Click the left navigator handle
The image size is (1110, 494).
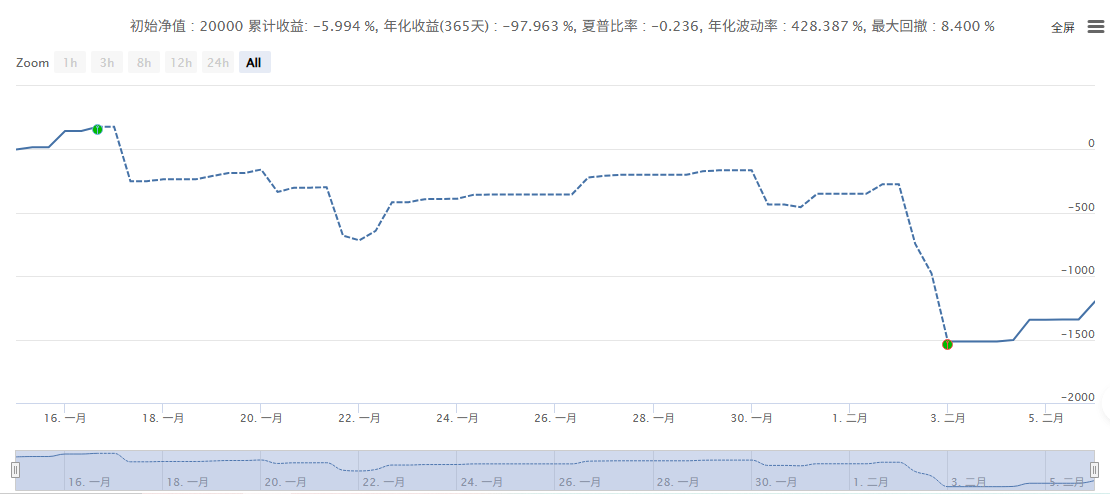tap(16, 470)
